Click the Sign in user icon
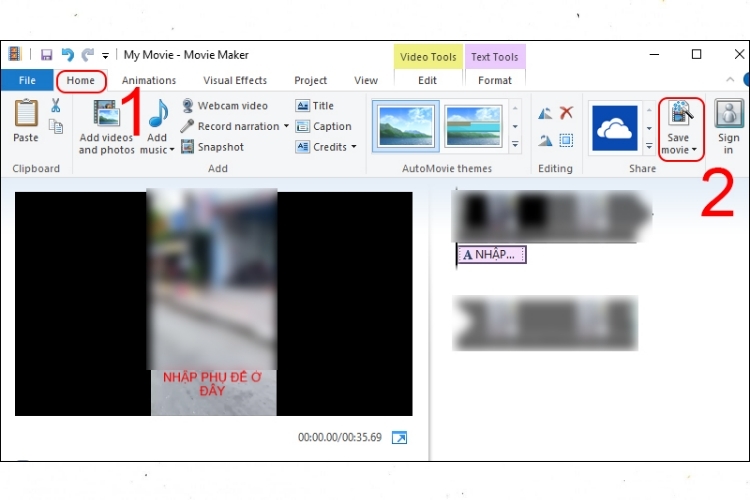The width and height of the screenshot is (750, 500). [x=729, y=114]
